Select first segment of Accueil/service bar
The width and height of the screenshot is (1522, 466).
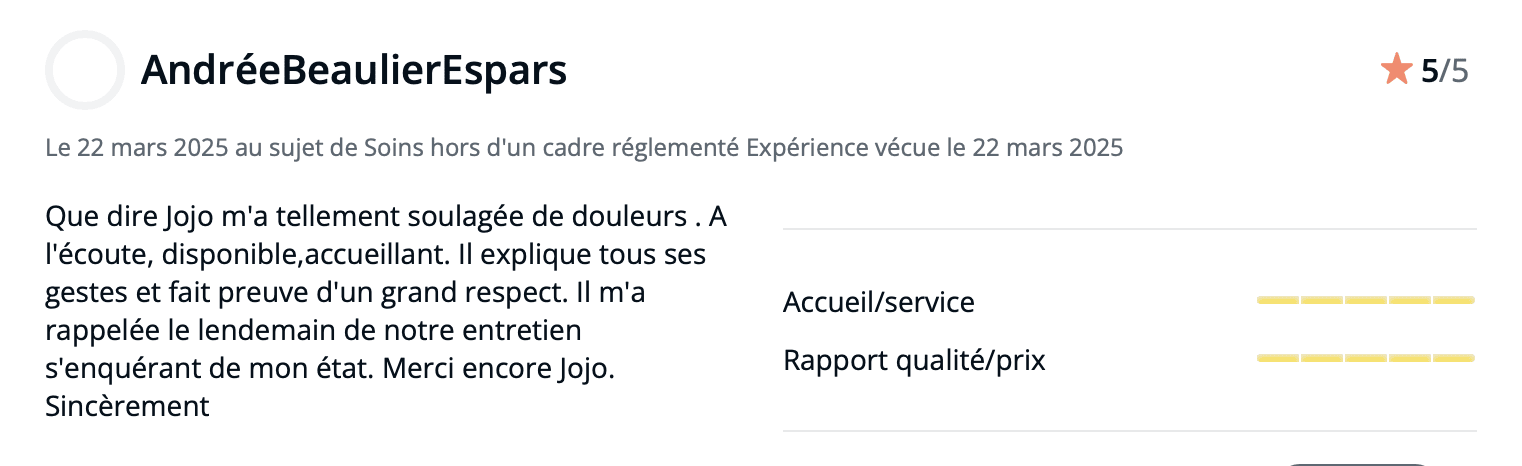[x=1278, y=300]
